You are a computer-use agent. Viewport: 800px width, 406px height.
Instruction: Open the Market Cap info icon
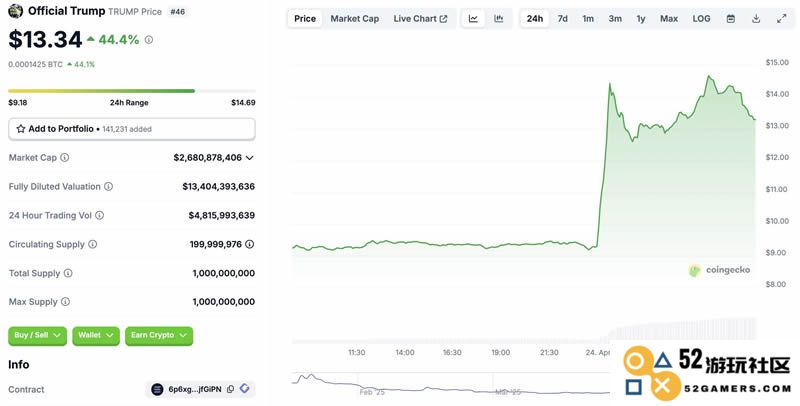65,158
